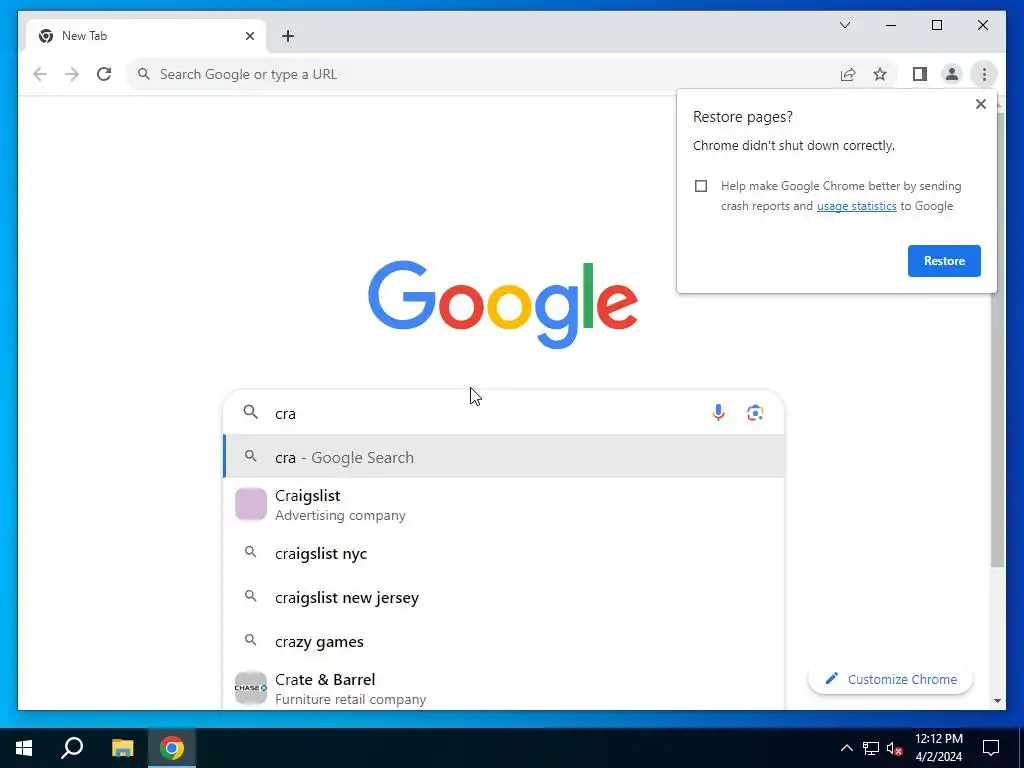Viewport: 1024px width, 768px height.
Task: Start voice search with the microphone icon
Action: 718,413
